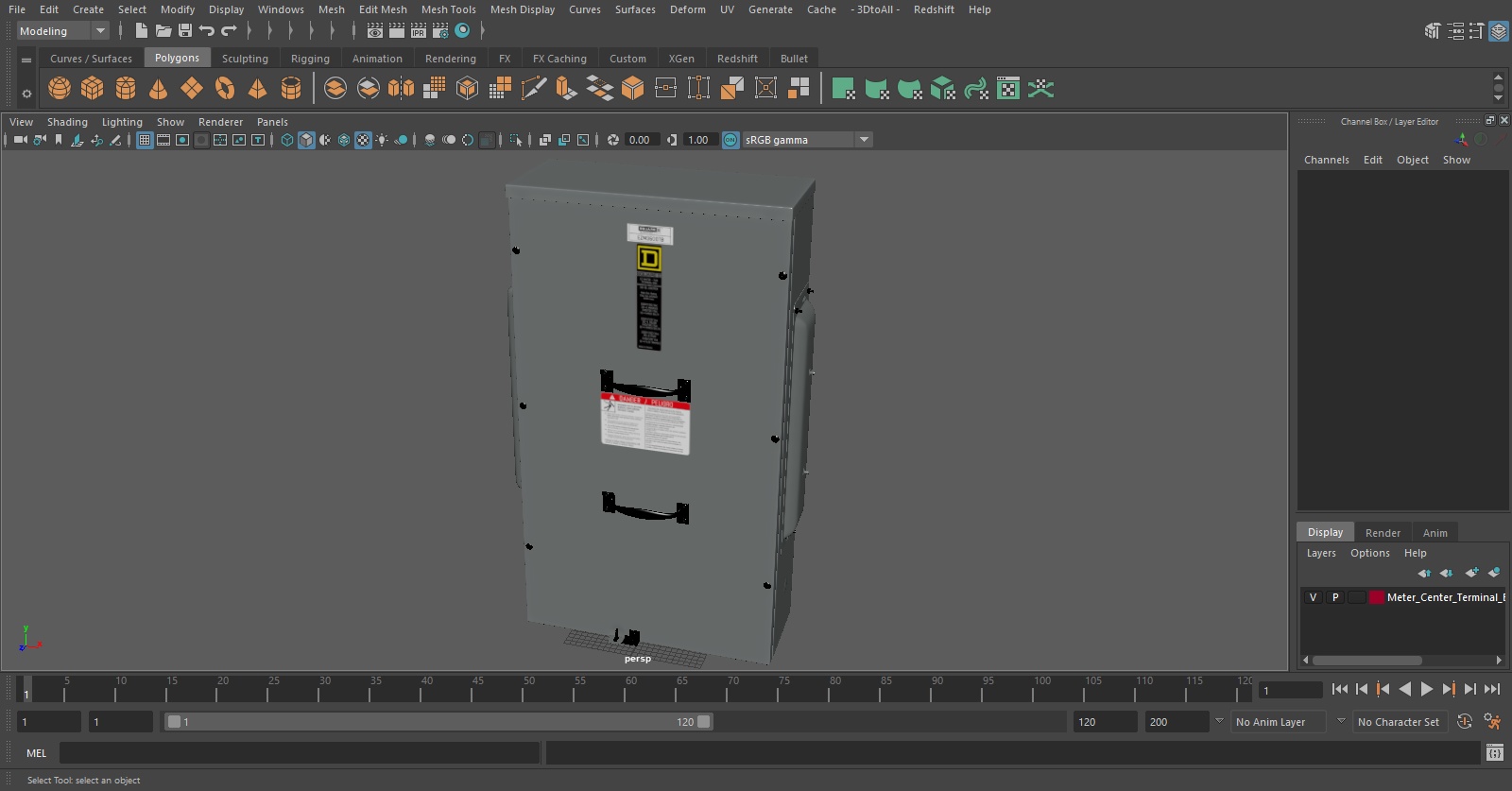Open the layer editor Options menu
Image resolution: width=1512 pixels, height=791 pixels.
pyautogui.click(x=1370, y=553)
